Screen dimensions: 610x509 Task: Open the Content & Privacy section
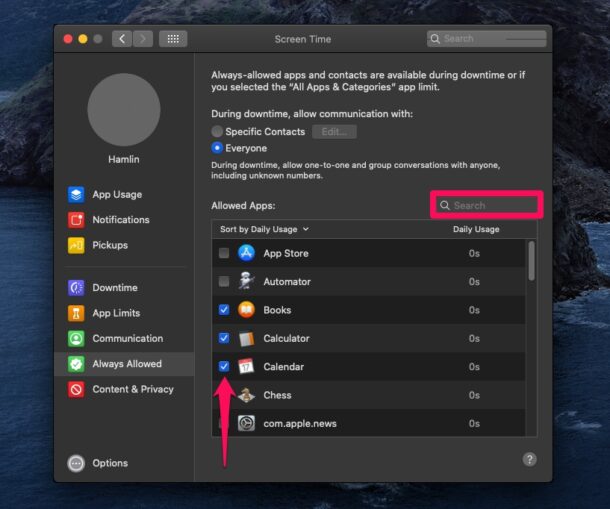133,389
